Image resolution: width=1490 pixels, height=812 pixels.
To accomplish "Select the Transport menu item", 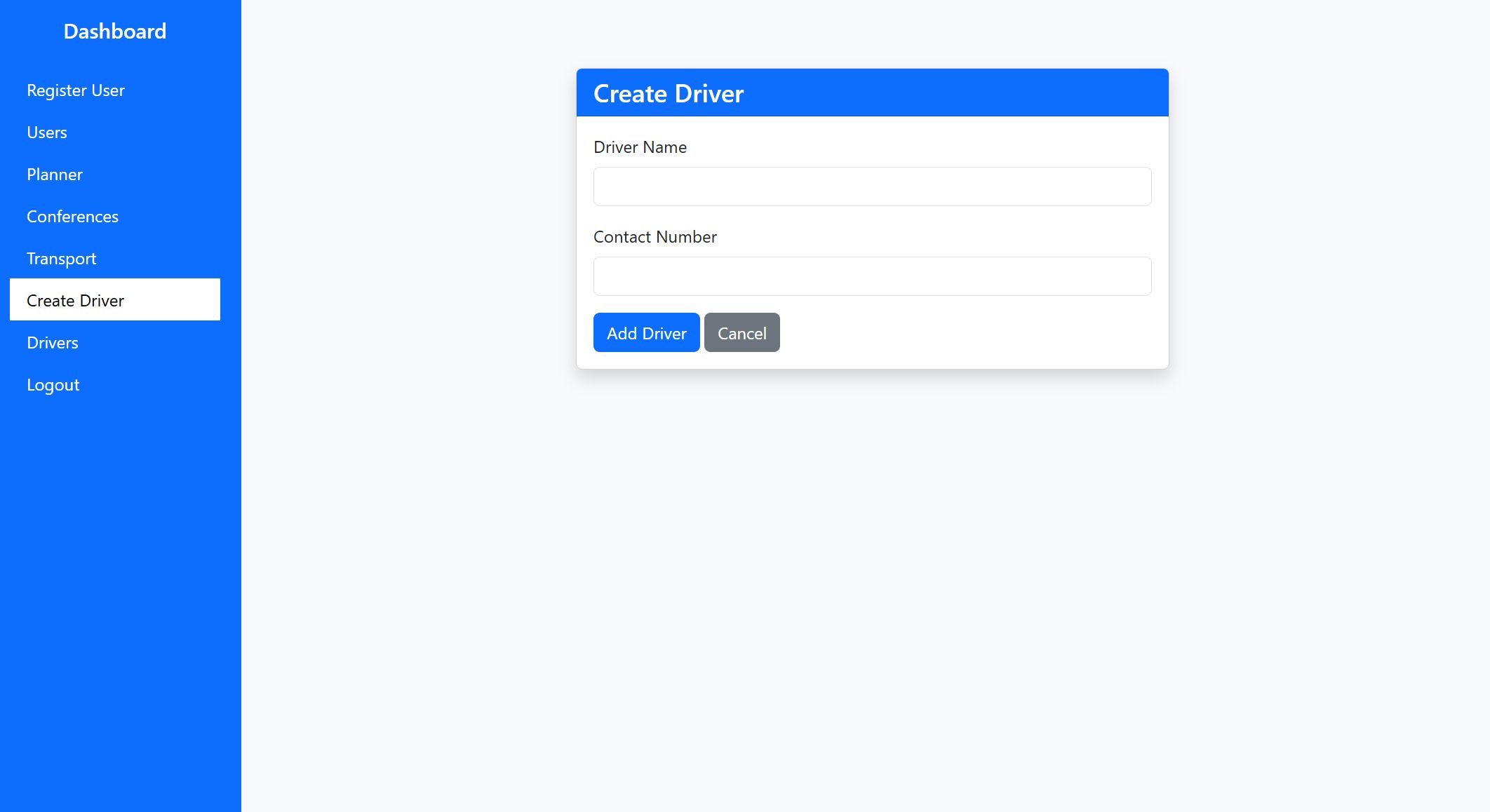I will pos(115,259).
